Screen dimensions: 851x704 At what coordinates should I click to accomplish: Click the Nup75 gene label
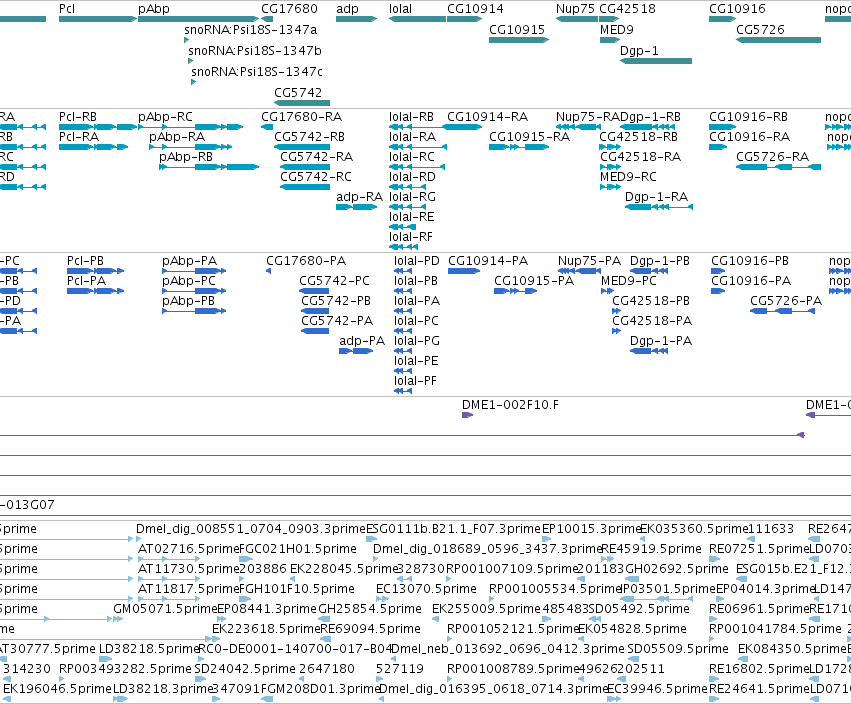click(575, 9)
